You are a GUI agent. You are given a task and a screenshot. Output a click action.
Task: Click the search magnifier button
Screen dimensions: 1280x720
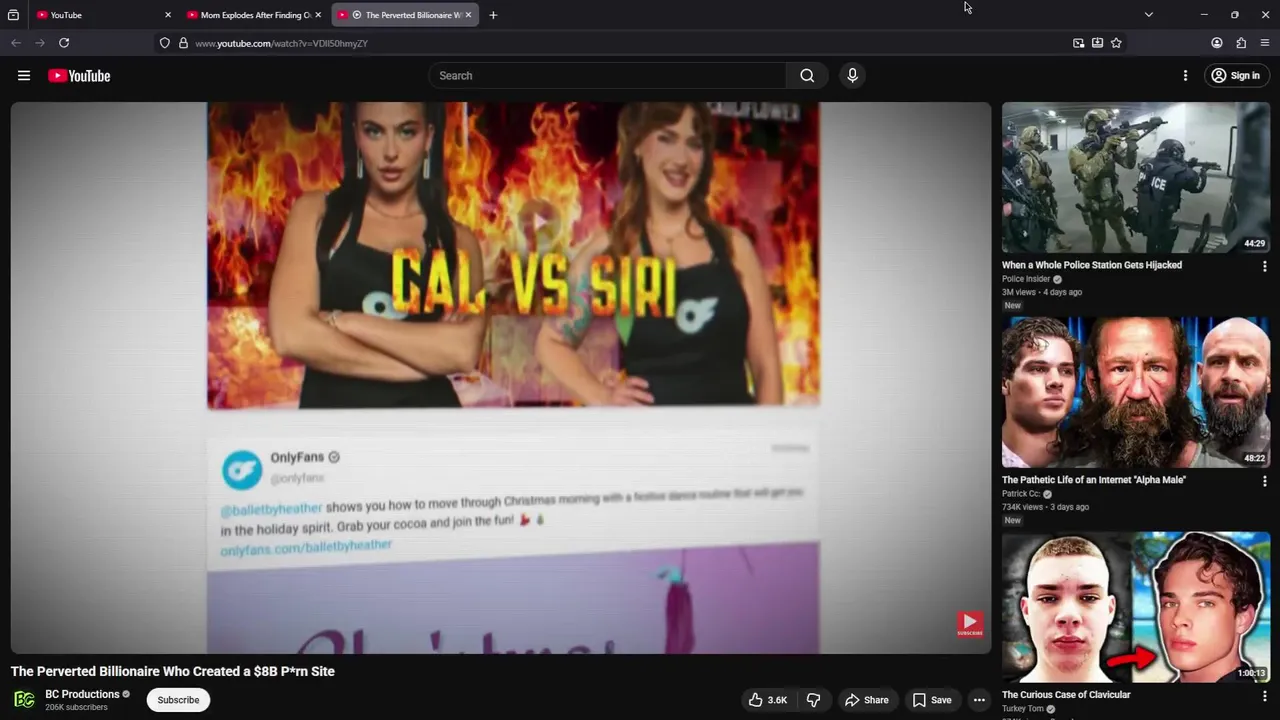point(807,76)
